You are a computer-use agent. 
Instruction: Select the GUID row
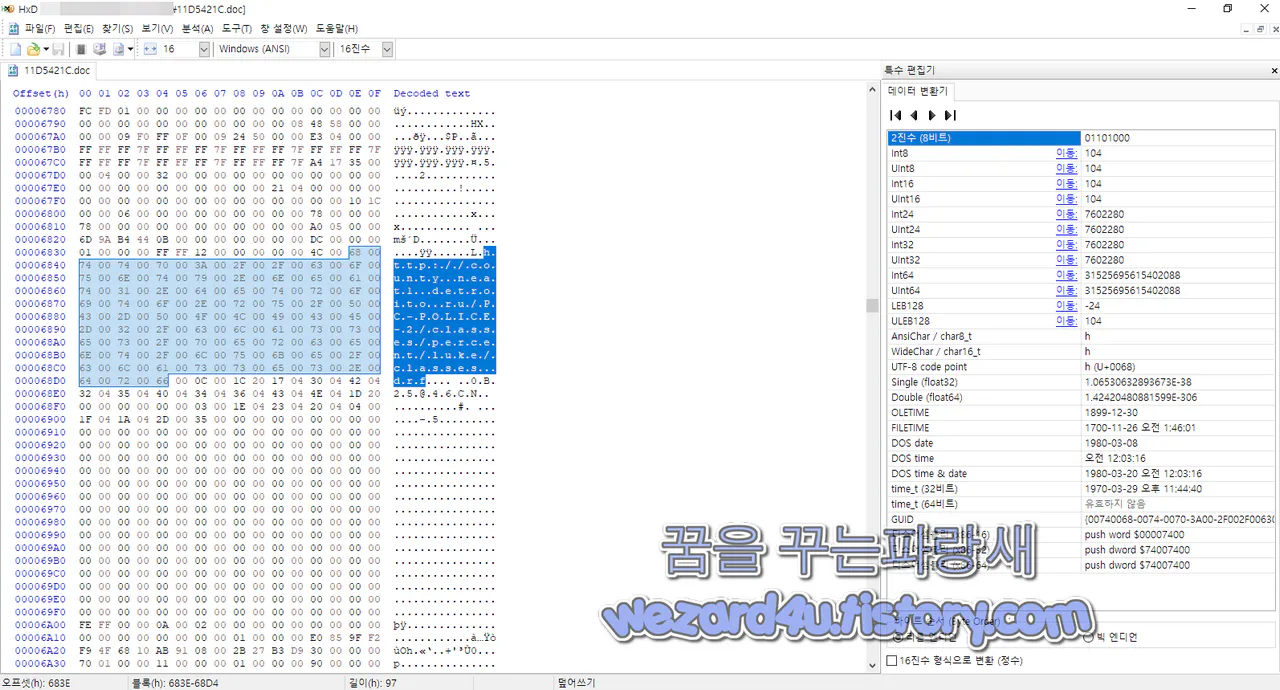tap(1082, 519)
